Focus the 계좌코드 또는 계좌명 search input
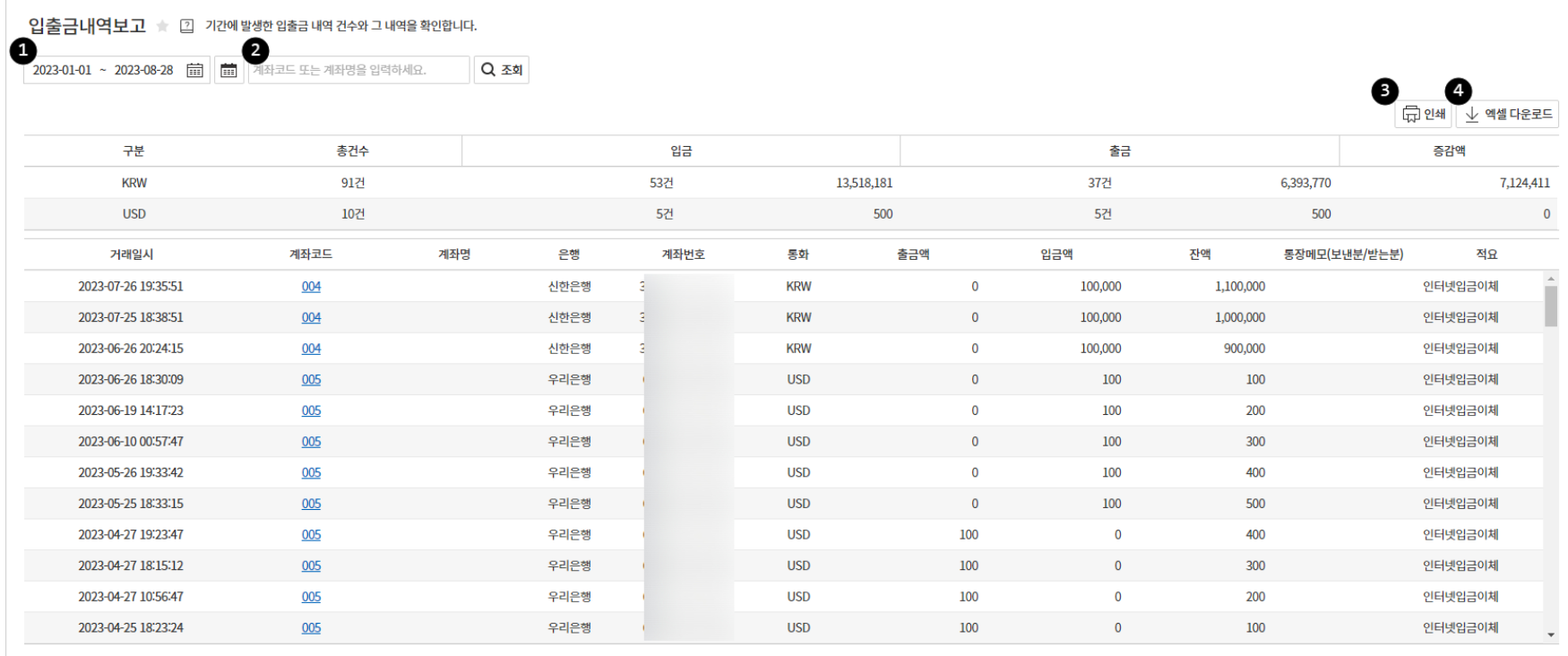Screen dimensions: 1568x656 (358, 70)
